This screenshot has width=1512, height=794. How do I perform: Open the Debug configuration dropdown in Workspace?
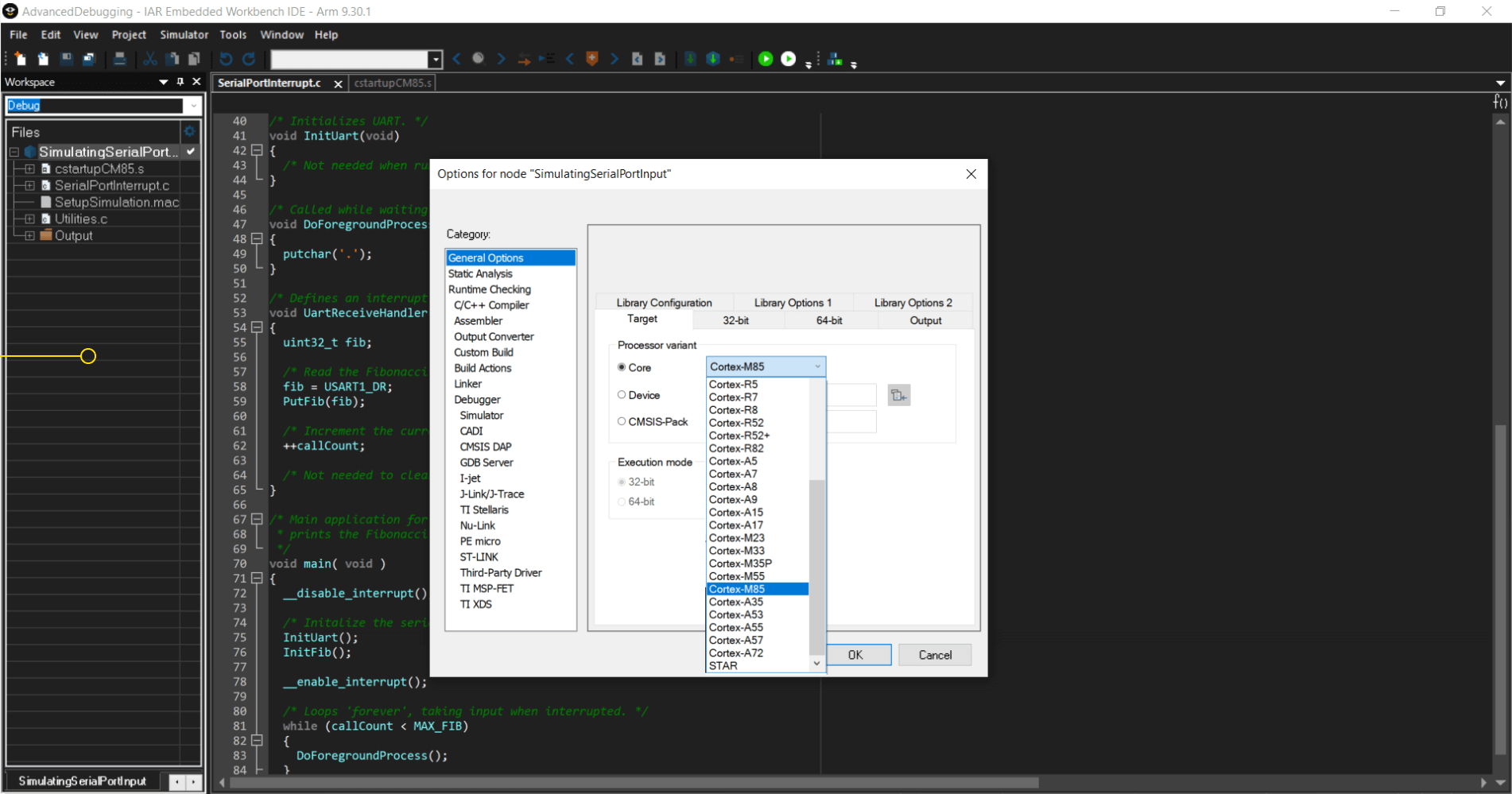click(x=193, y=106)
